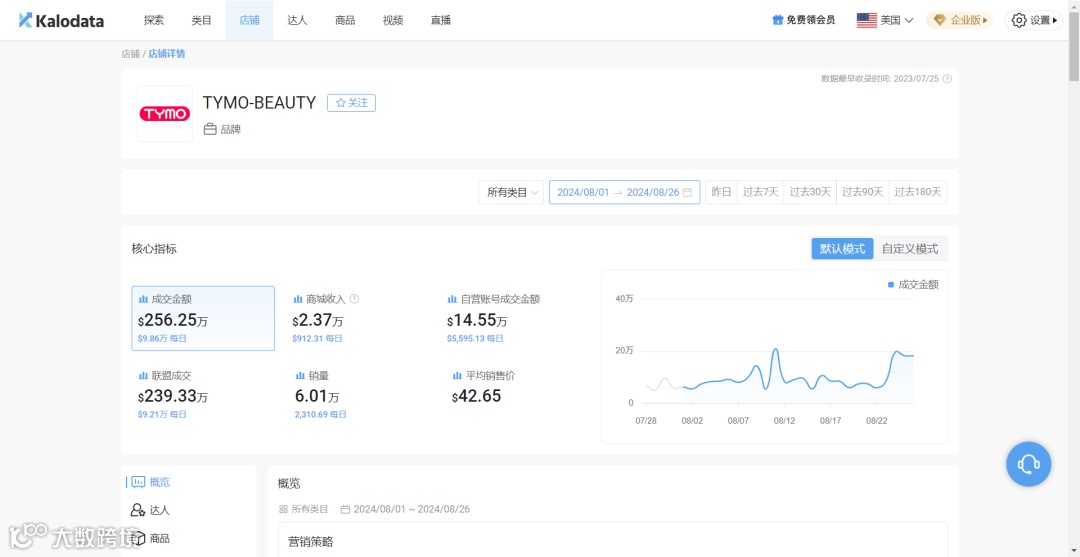Click the TYMO-BEAUTY shop name
Screen dimensions: 1080x557
pos(259,103)
